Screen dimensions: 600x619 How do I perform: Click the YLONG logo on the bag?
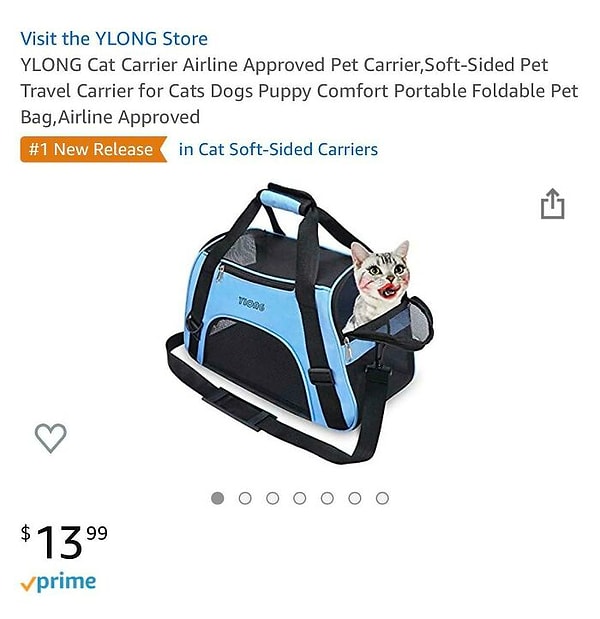click(x=251, y=304)
